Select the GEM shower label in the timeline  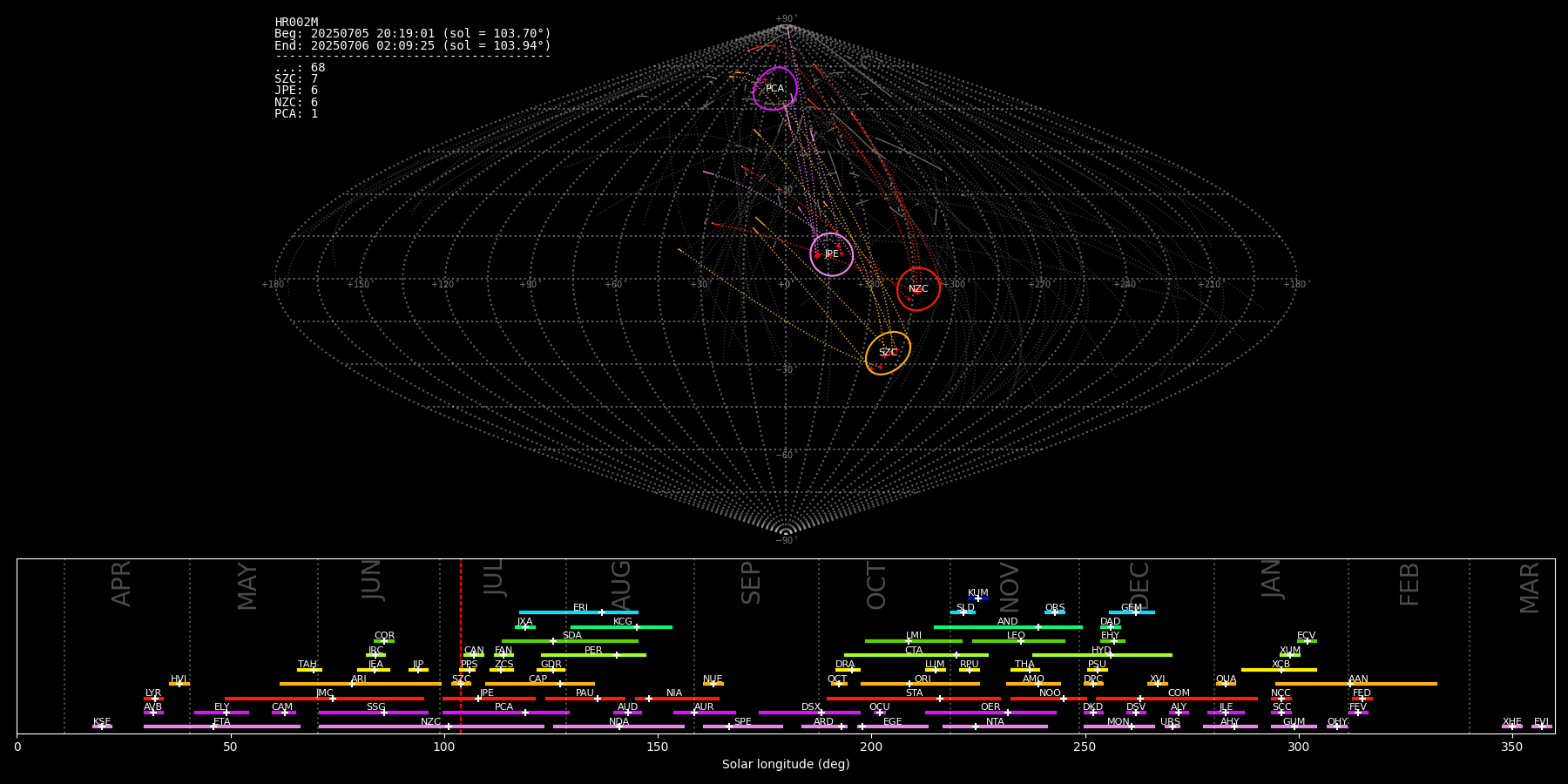(x=1132, y=608)
